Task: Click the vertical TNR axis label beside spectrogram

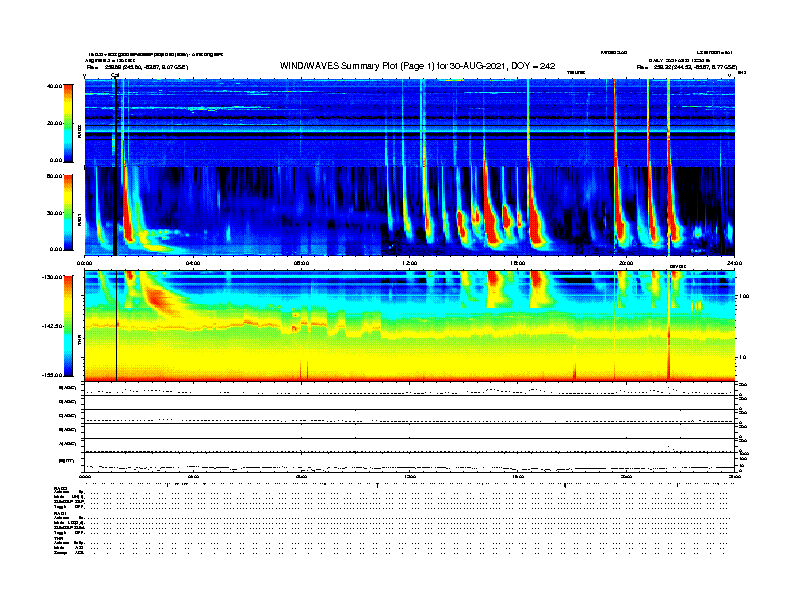Action: click(x=79, y=342)
